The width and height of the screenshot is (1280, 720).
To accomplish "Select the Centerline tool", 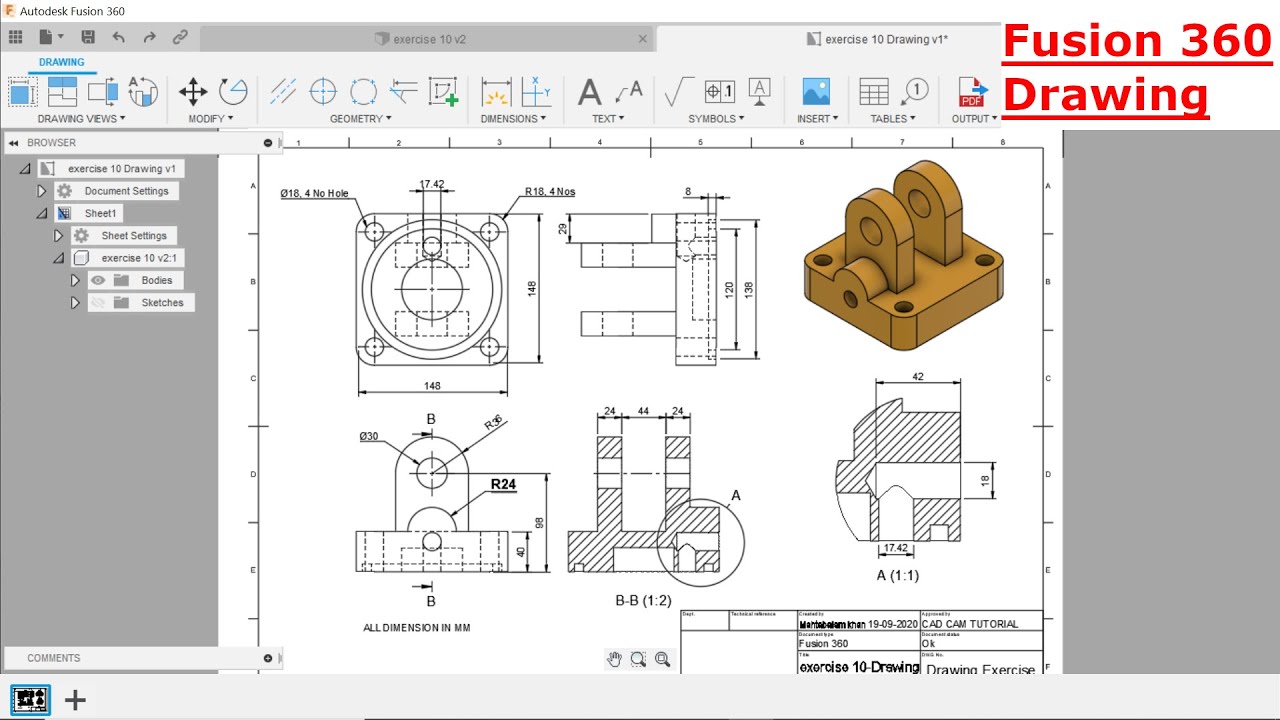I will click(283, 92).
